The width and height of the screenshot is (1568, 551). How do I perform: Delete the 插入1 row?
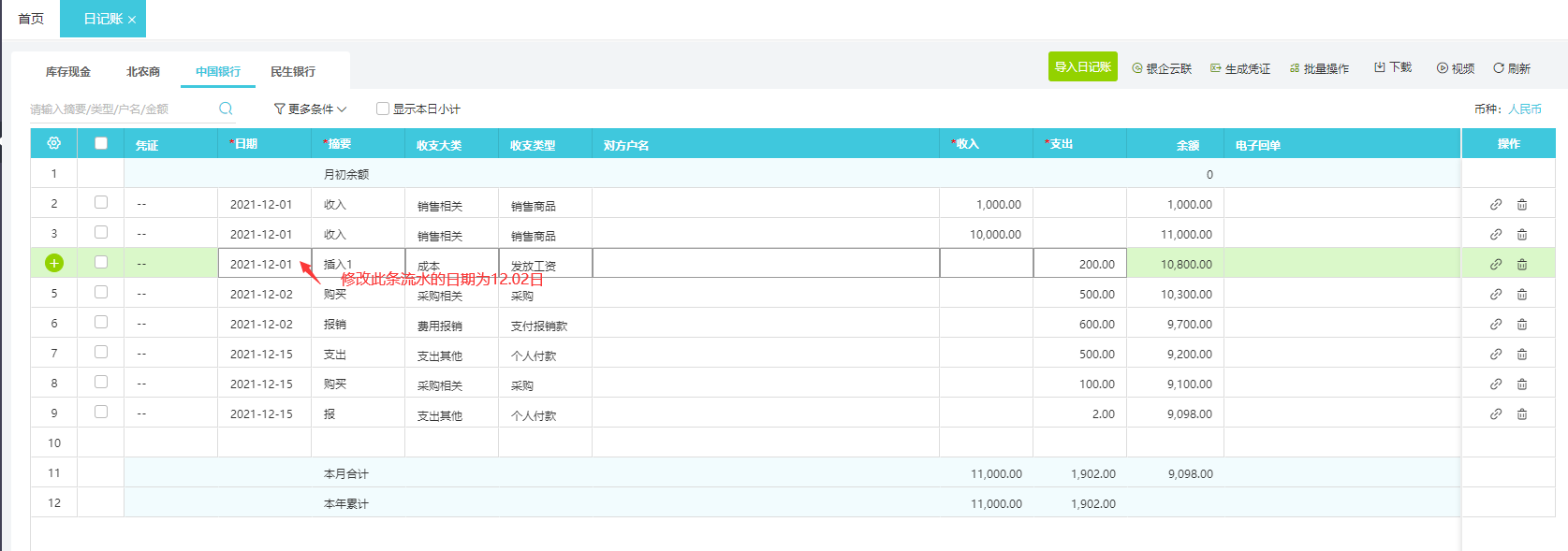point(1522,264)
